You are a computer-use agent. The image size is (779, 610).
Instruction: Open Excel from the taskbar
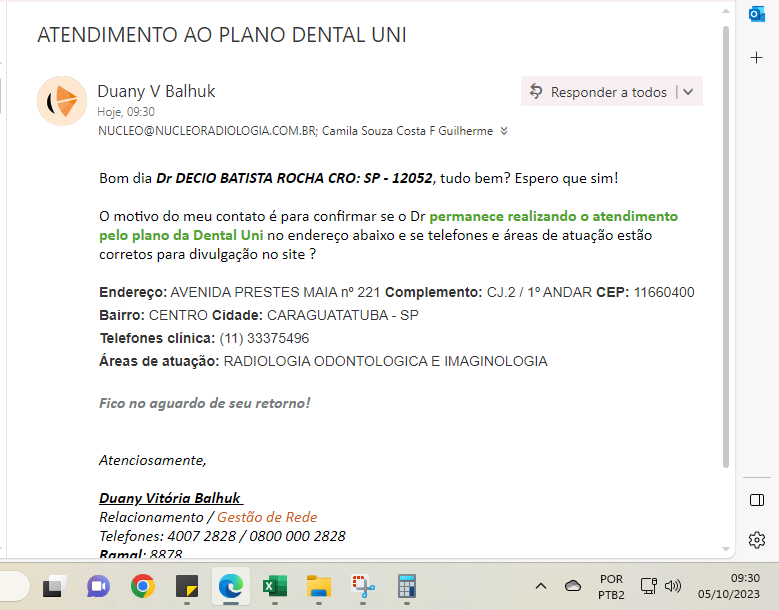(275, 587)
